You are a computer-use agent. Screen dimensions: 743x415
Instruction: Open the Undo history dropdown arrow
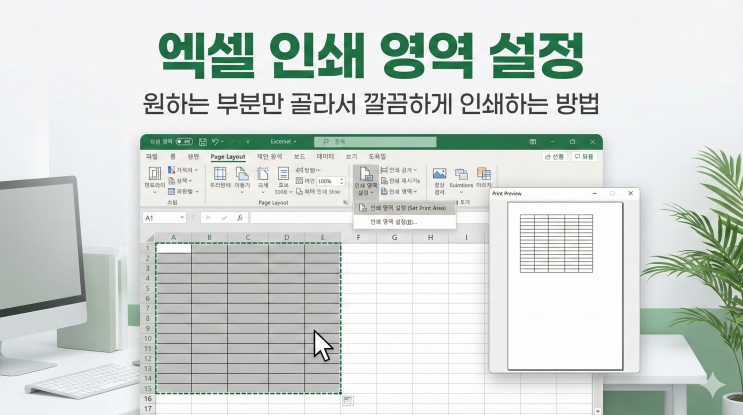[222, 142]
